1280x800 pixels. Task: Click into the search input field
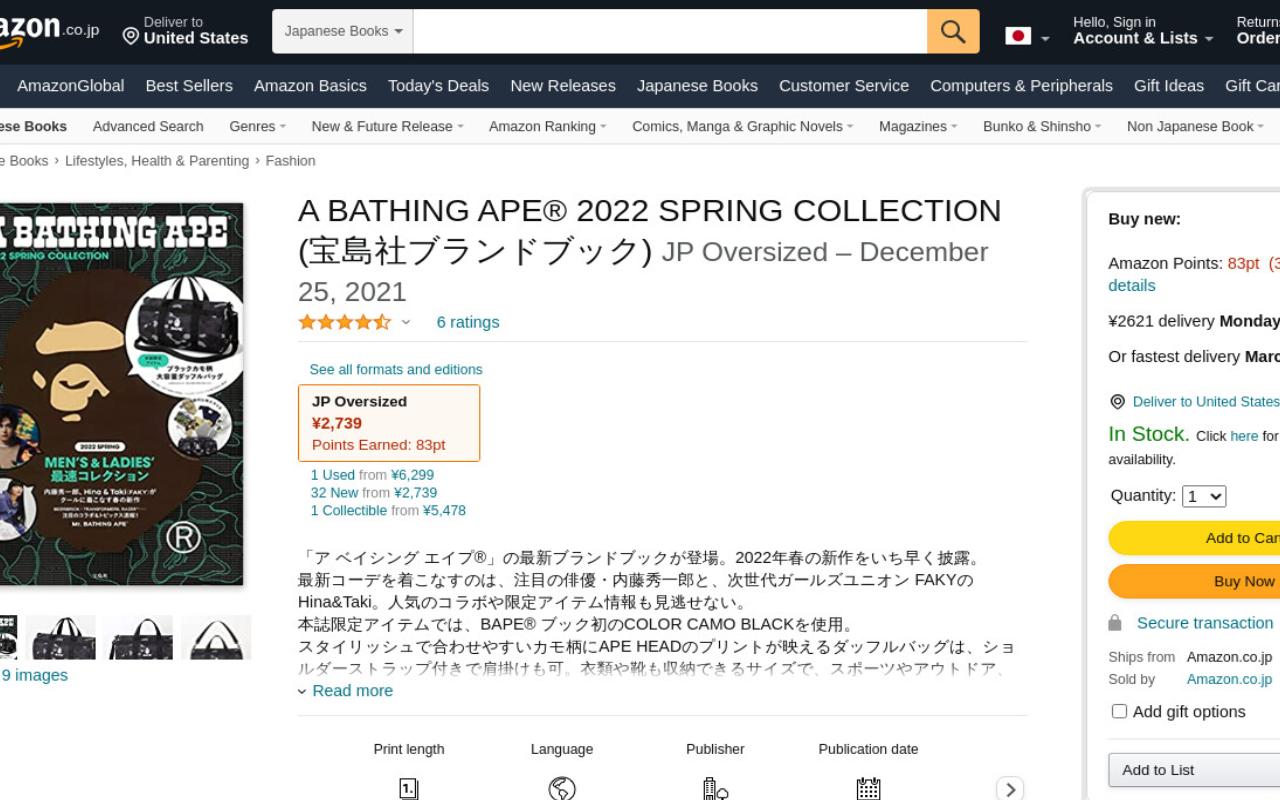coord(670,31)
